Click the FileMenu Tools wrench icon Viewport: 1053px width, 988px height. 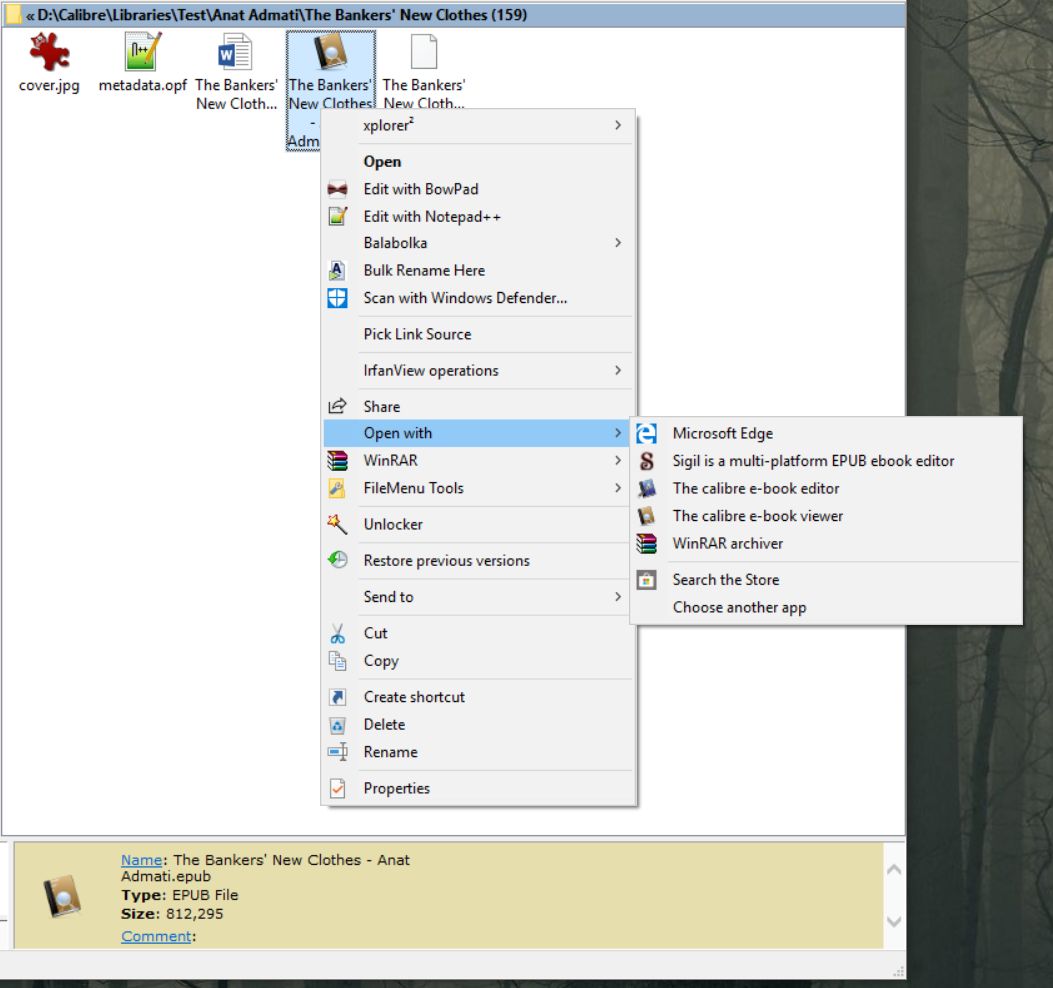tap(337, 488)
